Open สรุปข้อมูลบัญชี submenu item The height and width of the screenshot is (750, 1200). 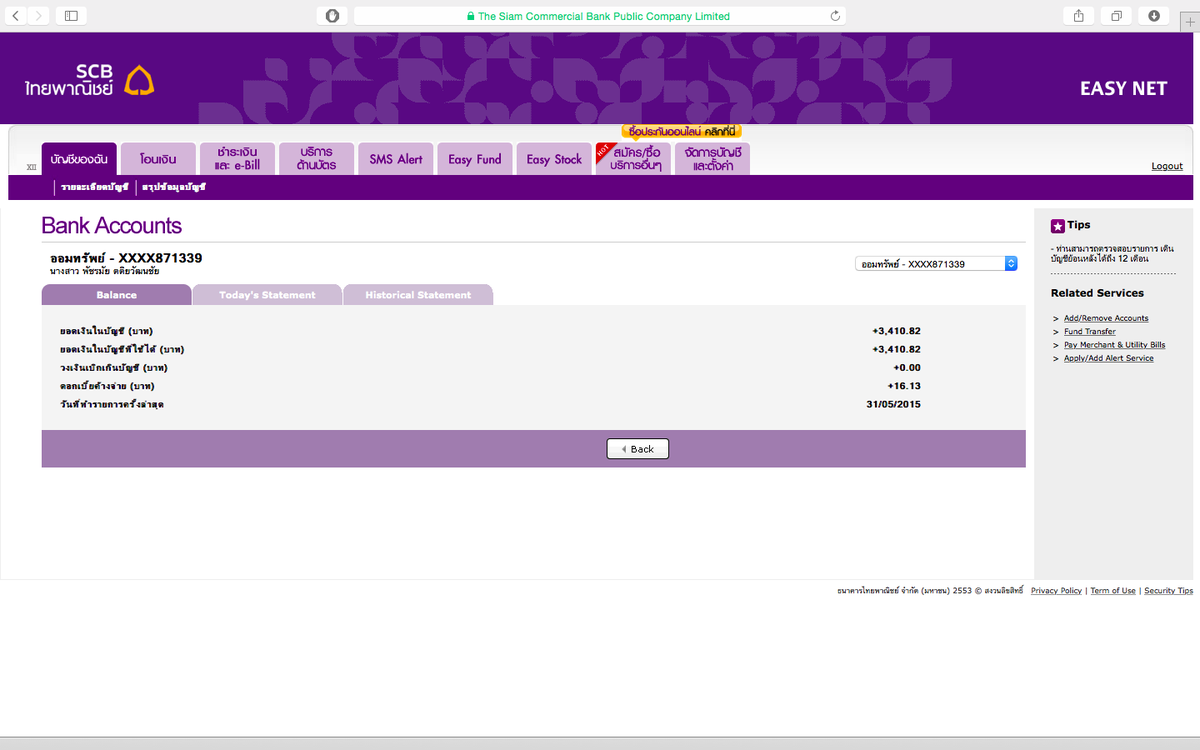(x=173, y=187)
